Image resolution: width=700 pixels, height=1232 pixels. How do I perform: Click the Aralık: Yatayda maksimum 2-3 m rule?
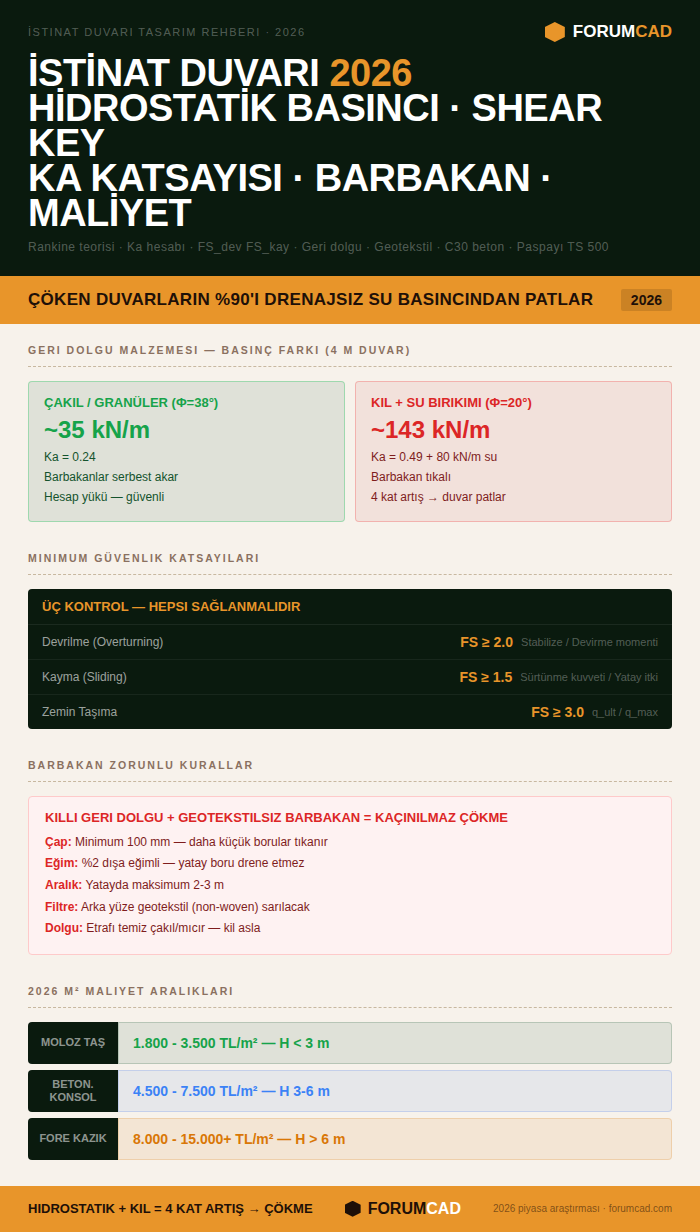(x=134, y=885)
